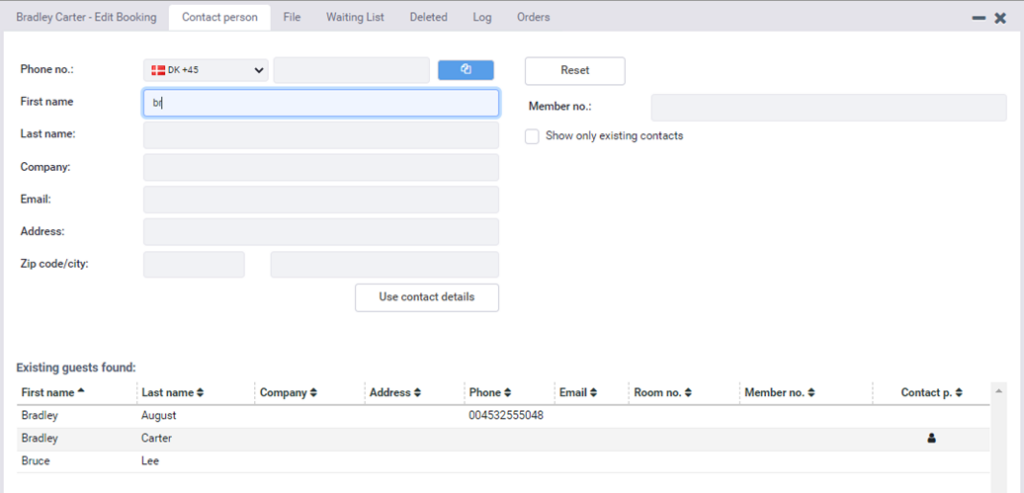Click the Danish flag in country selector
This screenshot has height=493, width=1024.
pyautogui.click(x=157, y=71)
